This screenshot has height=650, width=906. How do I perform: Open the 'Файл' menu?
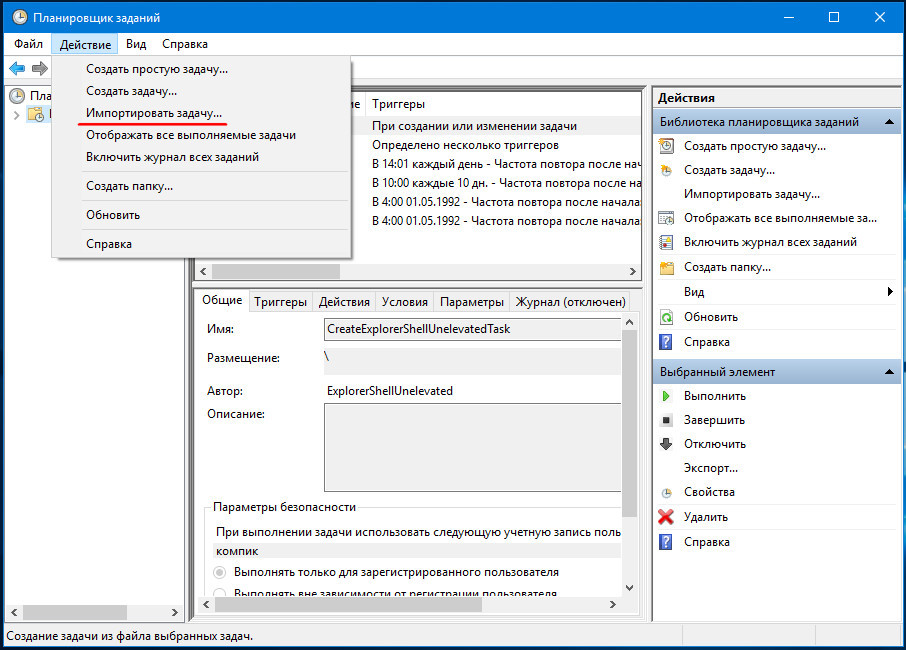pos(28,44)
